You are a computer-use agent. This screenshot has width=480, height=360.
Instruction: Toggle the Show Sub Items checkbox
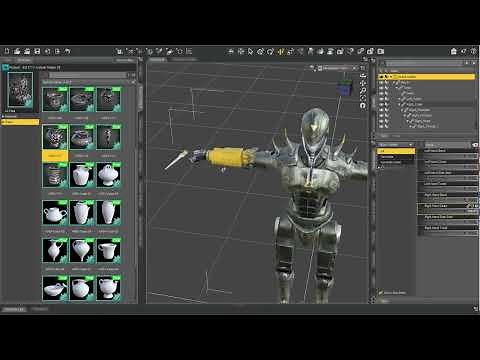coord(381,292)
